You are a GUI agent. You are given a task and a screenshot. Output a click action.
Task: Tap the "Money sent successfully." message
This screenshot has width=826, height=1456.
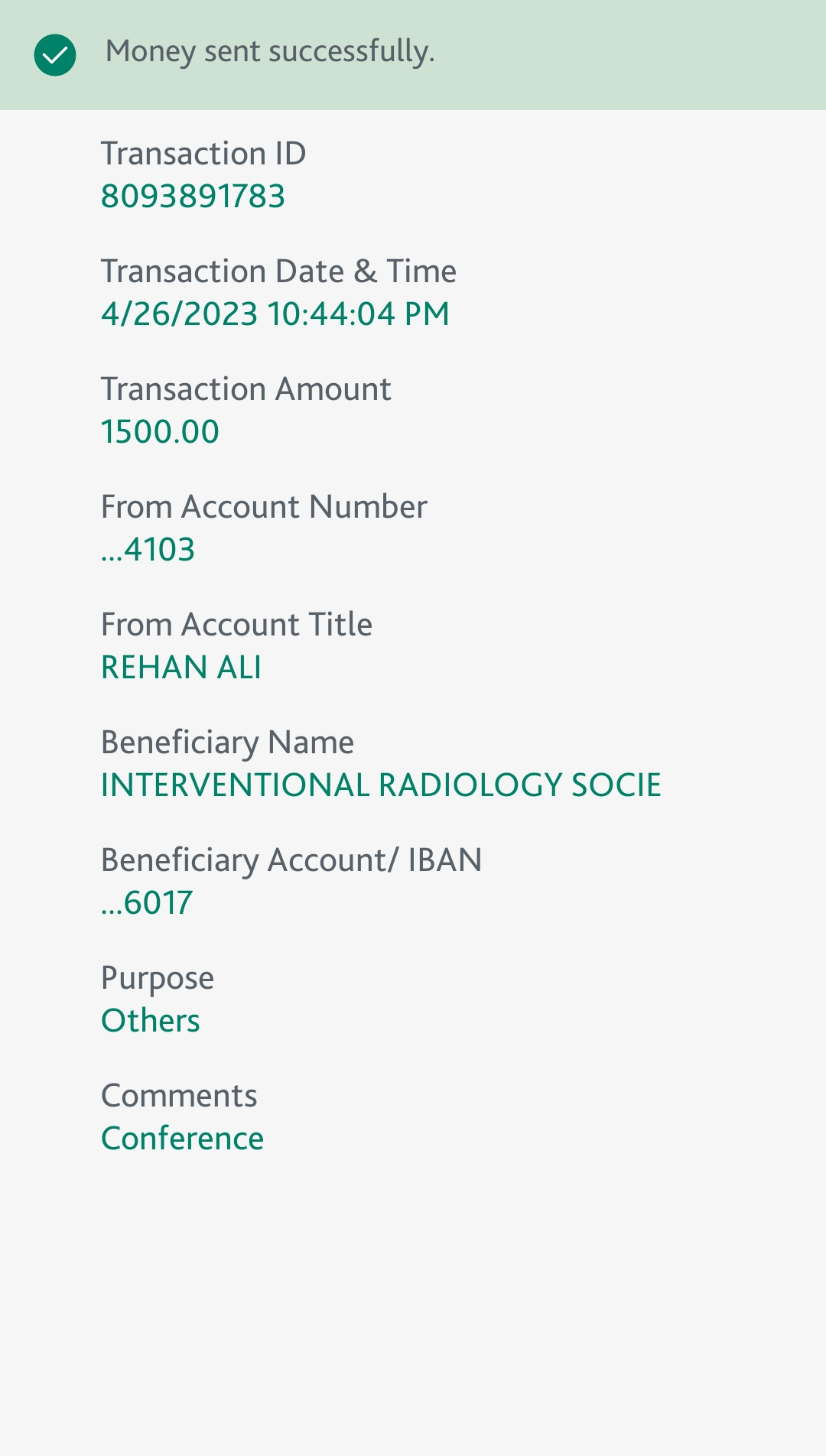270,52
